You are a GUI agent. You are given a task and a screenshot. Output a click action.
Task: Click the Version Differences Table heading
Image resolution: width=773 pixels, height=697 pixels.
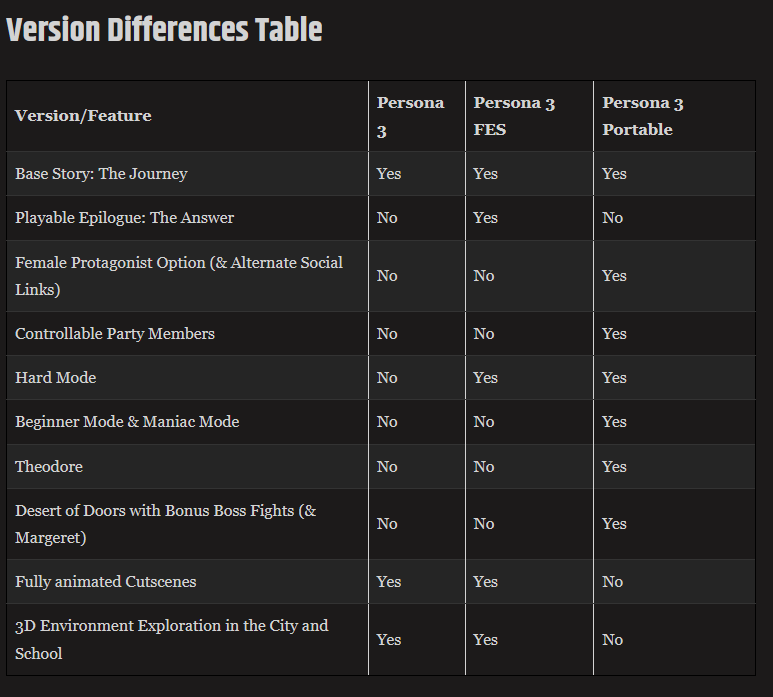[x=164, y=29]
